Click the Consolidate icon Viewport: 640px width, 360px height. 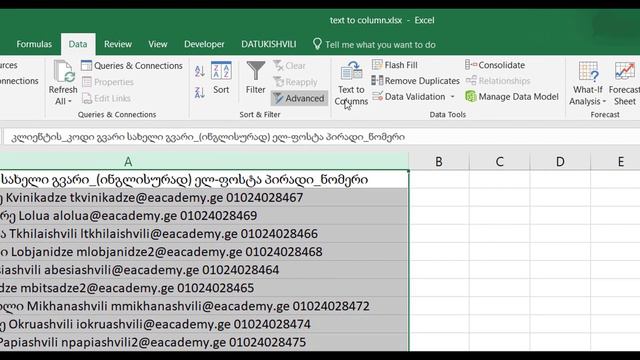(471, 64)
